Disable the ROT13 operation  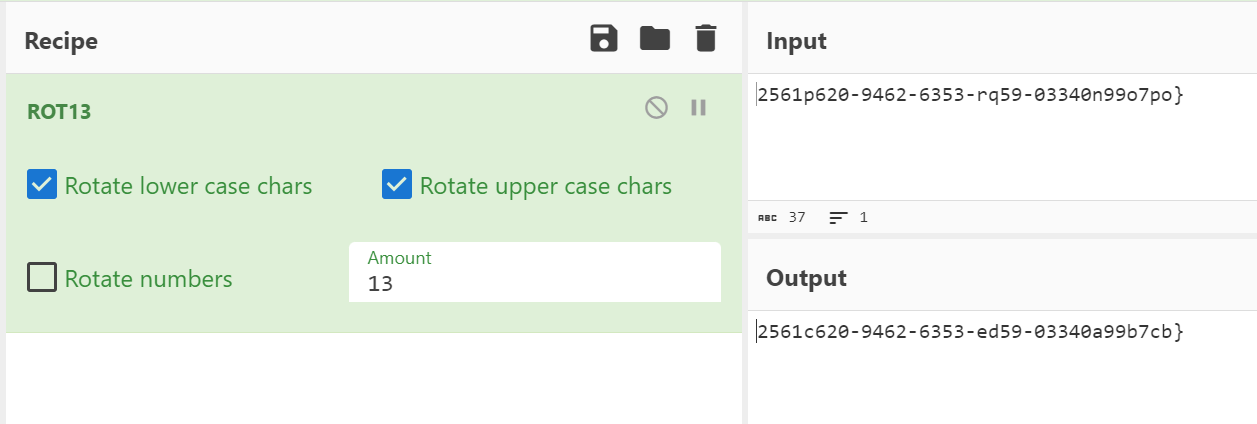(656, 108)
